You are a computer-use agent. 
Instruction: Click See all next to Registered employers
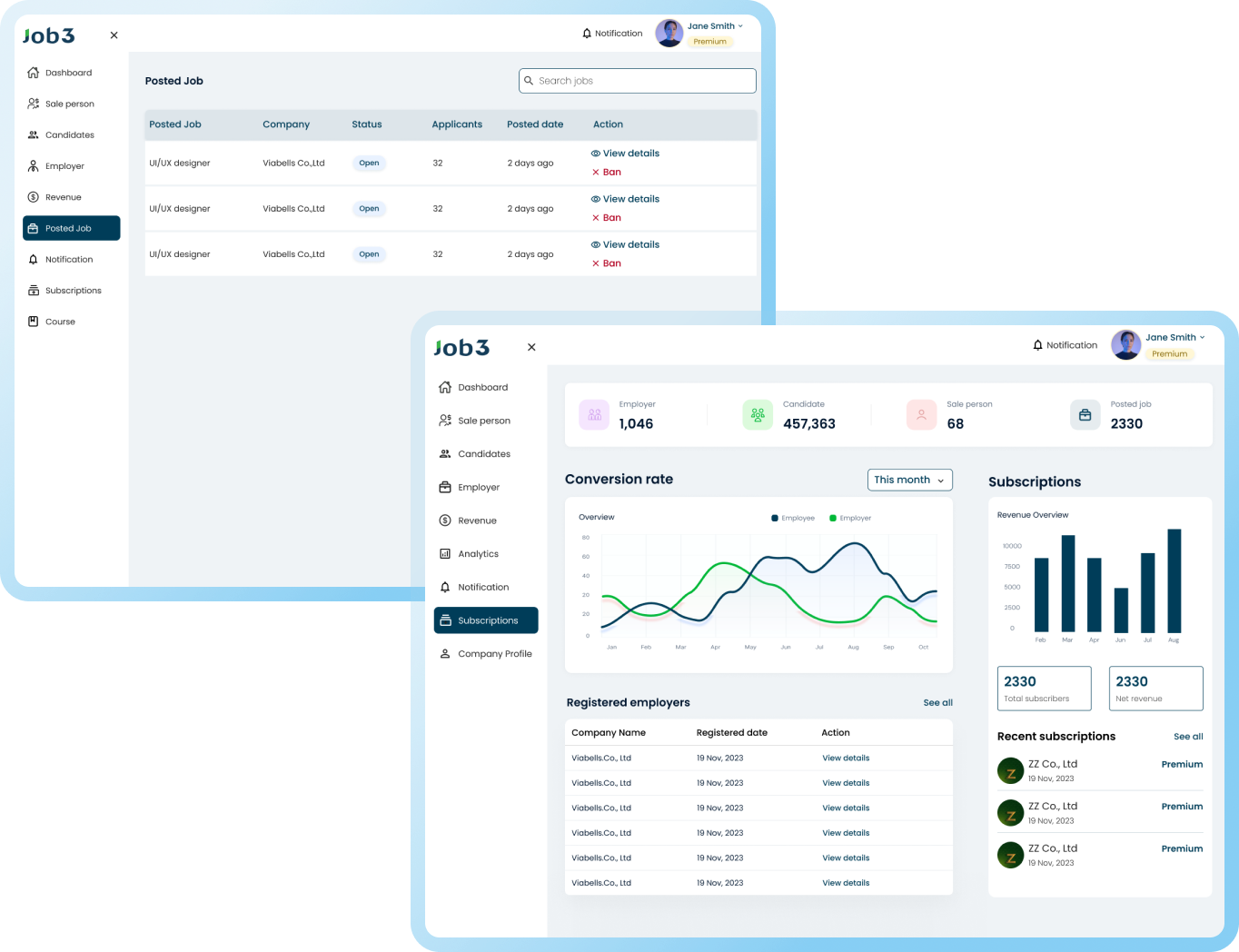tap(938, 703)
